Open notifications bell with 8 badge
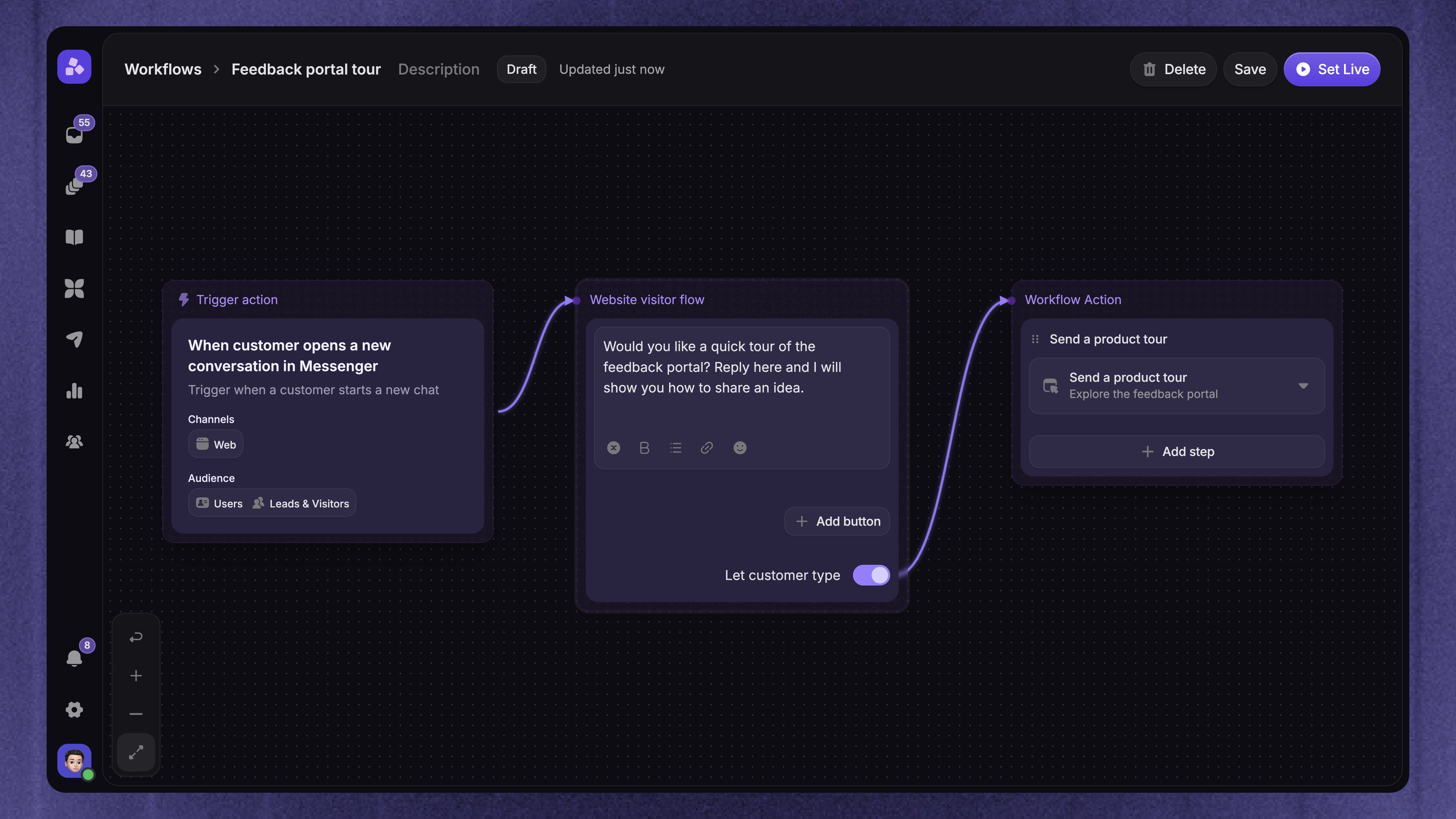1456x819 pixels. [74, 659]
